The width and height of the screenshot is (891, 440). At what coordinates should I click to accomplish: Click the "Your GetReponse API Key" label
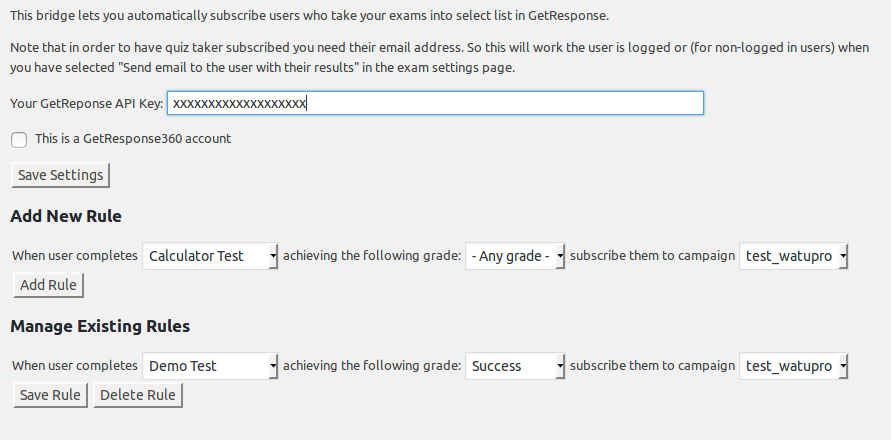point(86,103)
